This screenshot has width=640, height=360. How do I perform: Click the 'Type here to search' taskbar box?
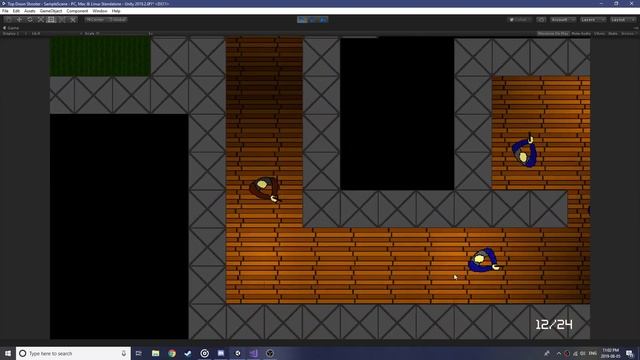73,353
